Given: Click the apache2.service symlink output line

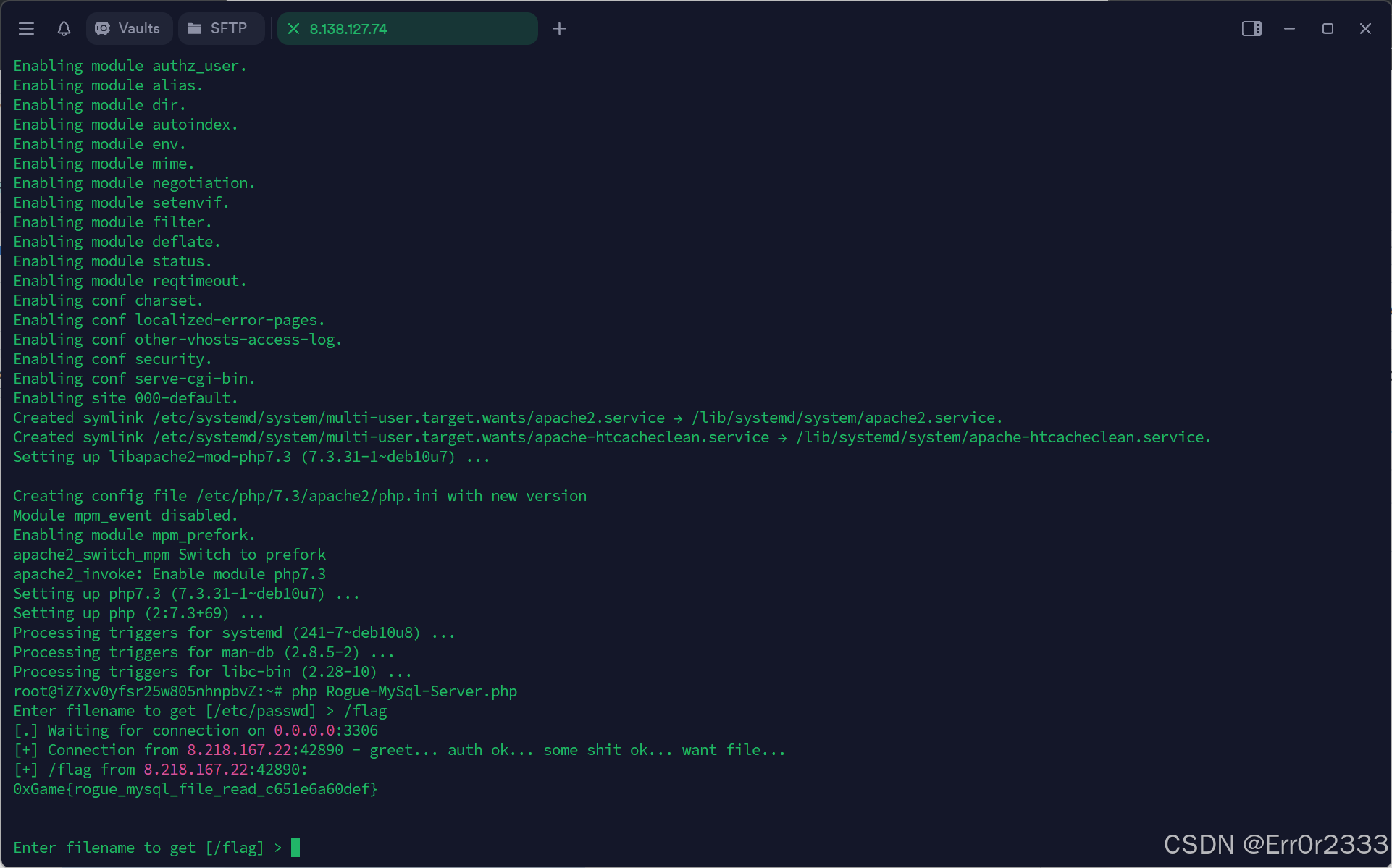Looking at the screenshot, I should [507, 418].
